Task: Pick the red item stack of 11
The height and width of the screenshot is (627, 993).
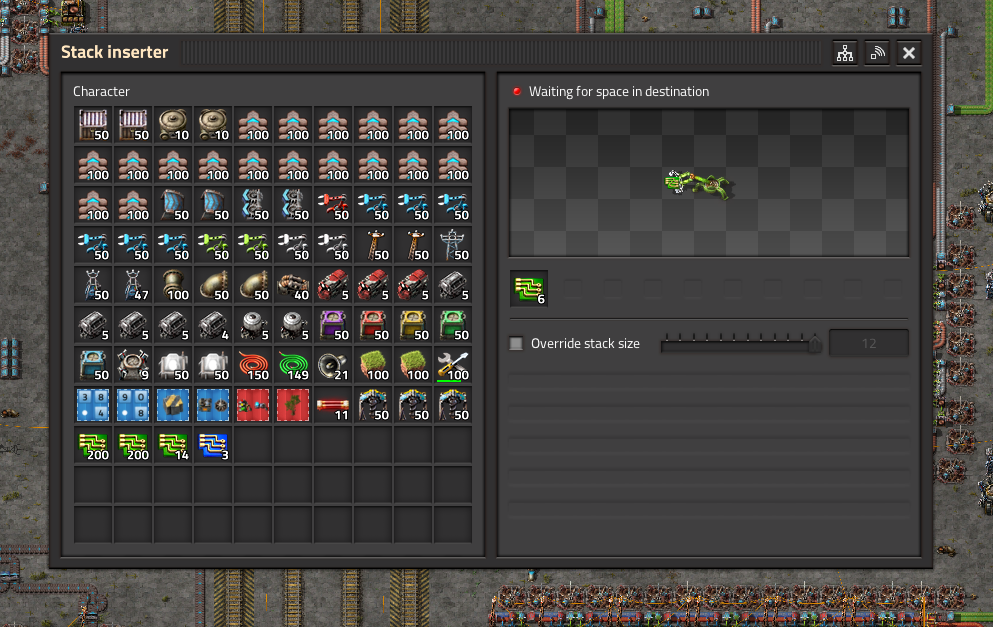Action: (x=333, y=405)
